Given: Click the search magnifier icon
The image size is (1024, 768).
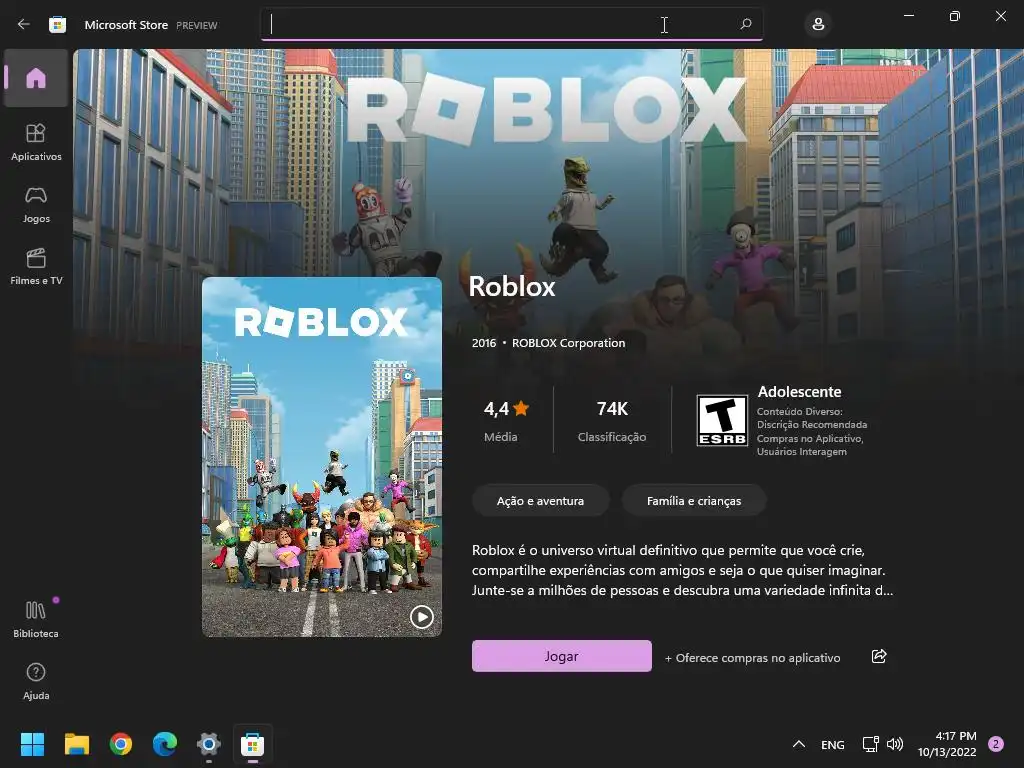Looking at the screenshot, I should [x=746, y=24].
